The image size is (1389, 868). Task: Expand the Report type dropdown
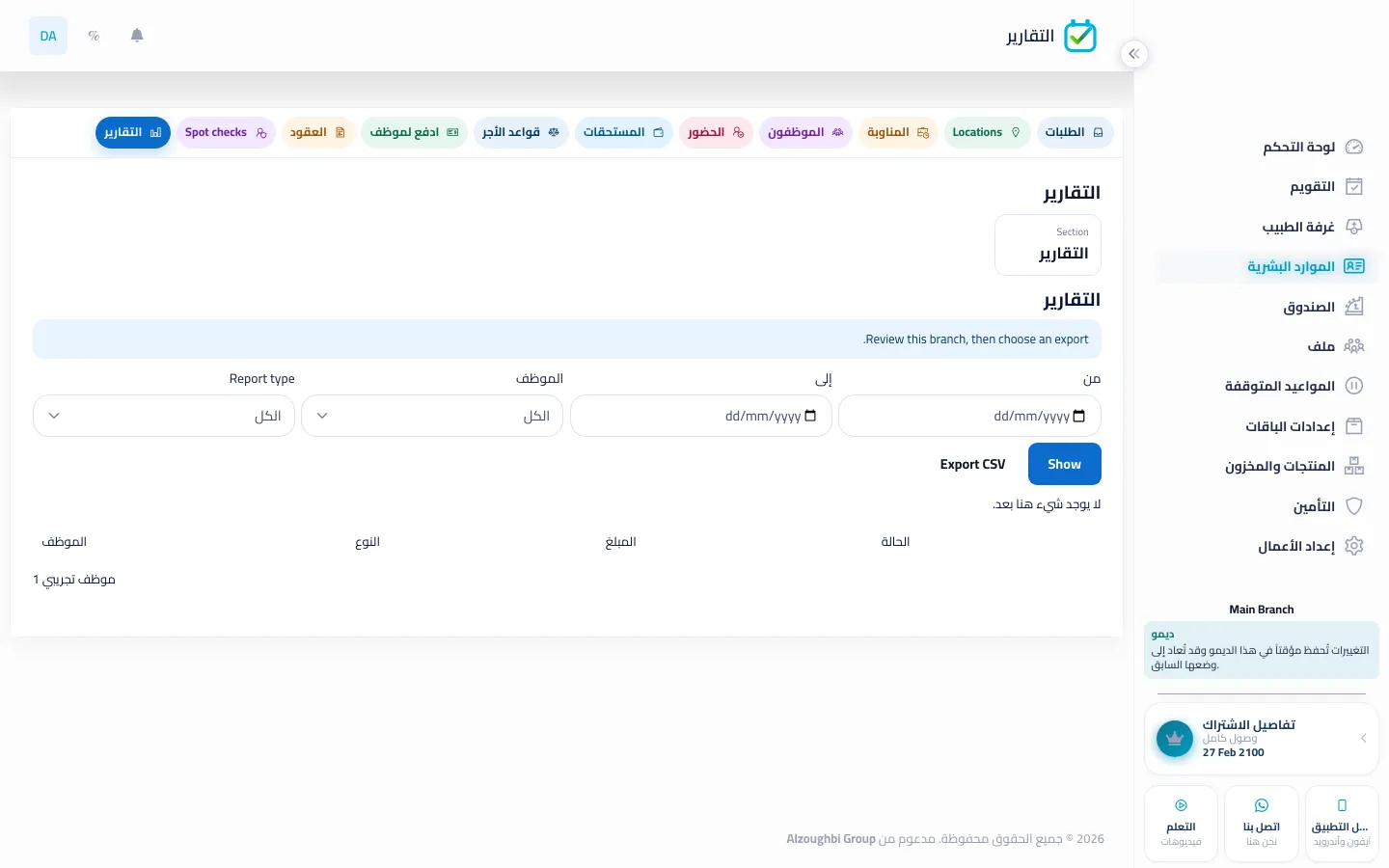[164, 416]
